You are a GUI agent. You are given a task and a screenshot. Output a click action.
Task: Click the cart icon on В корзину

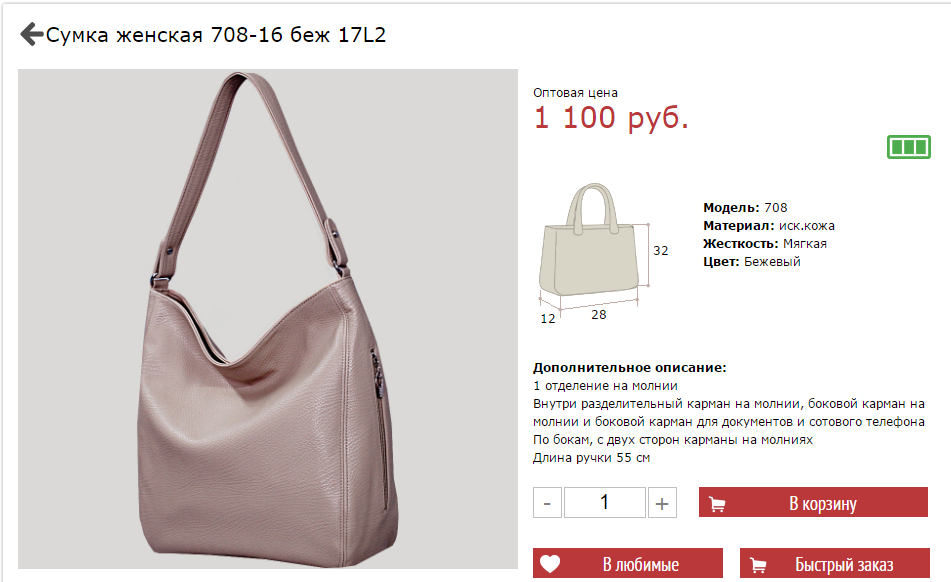(x=717, y=504)
